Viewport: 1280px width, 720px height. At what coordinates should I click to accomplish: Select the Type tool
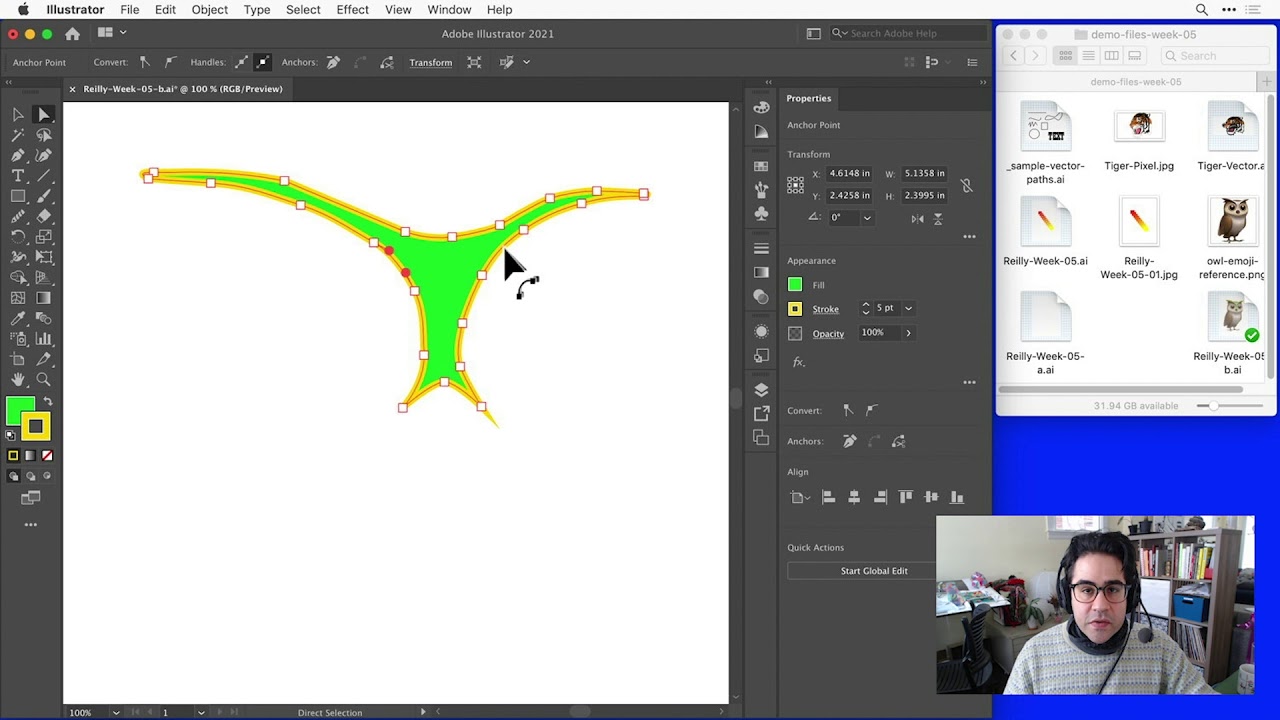coord(18,176)
